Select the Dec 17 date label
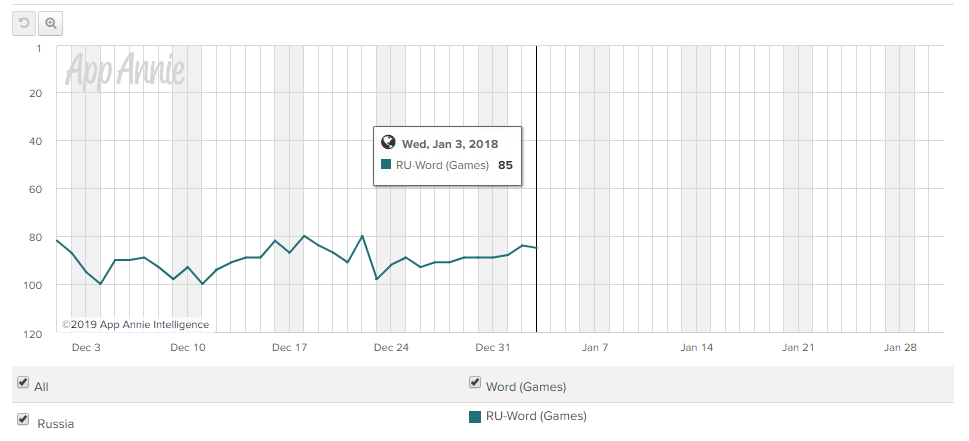The width and height of the screenshot is (969, 441). (289, 348)
